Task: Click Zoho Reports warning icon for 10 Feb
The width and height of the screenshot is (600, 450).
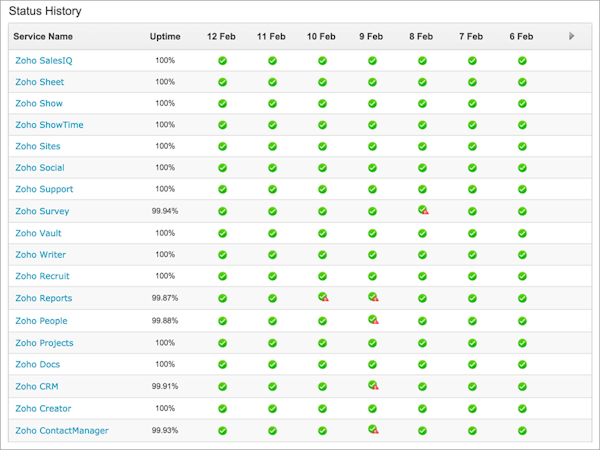Action: (x=323, y=297)
